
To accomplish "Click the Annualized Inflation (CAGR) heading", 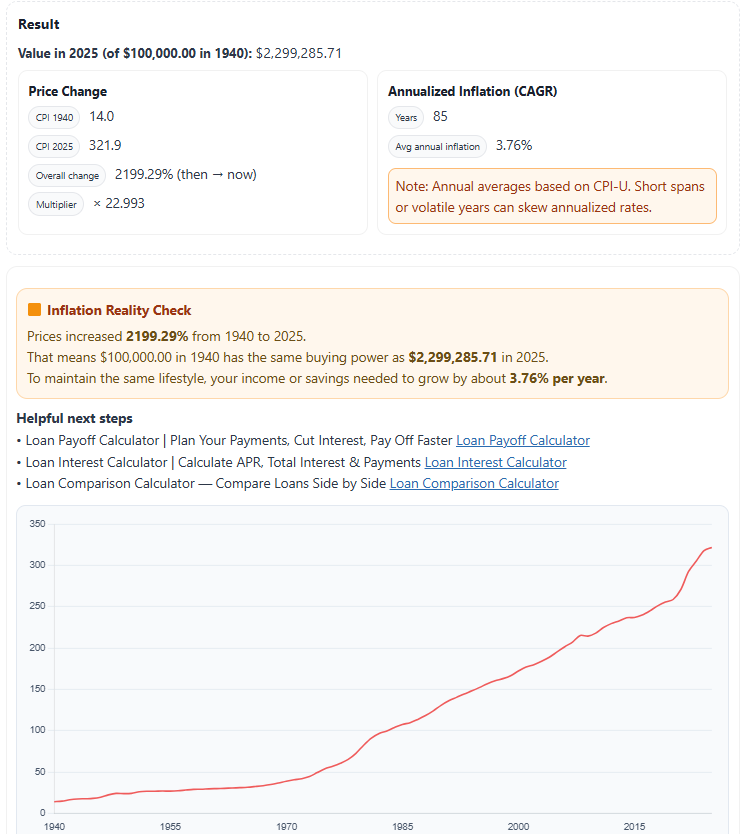I will tap(473, 91).
